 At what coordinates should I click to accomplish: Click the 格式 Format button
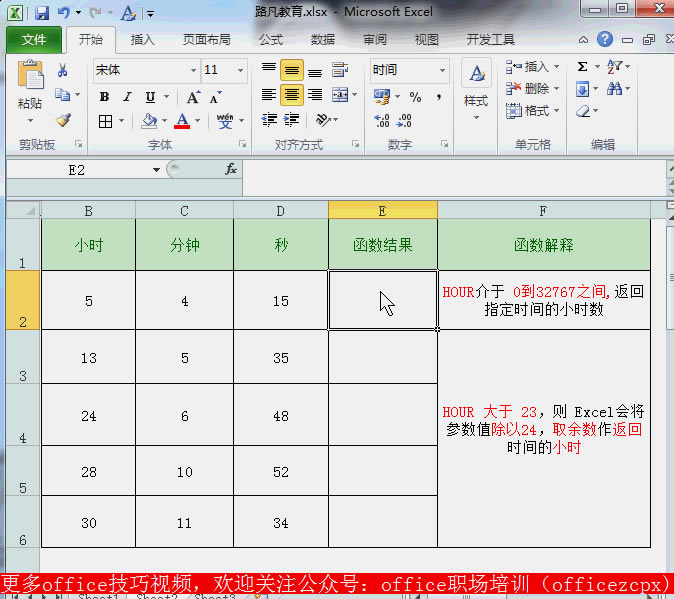point(529,111)
